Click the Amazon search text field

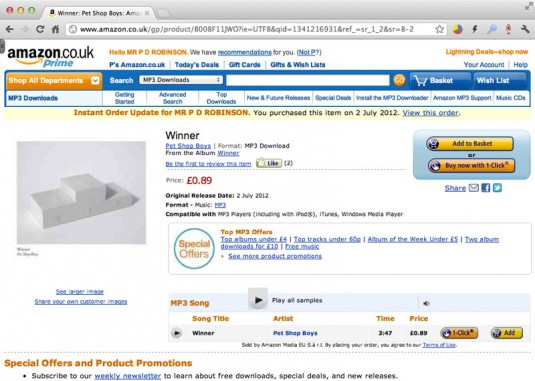point(308,80)
